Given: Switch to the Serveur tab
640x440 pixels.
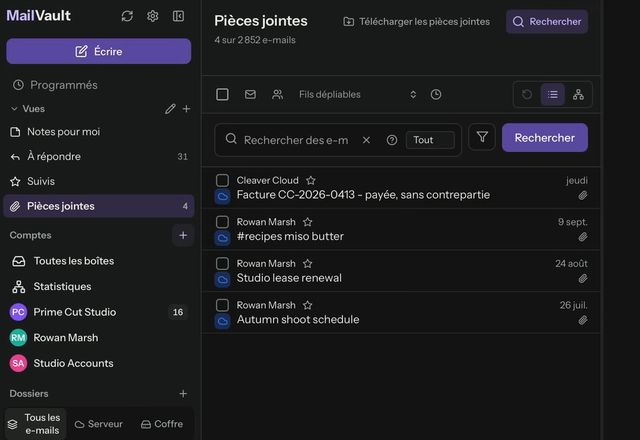Looking at the screenshot, I should click(98, 424).
